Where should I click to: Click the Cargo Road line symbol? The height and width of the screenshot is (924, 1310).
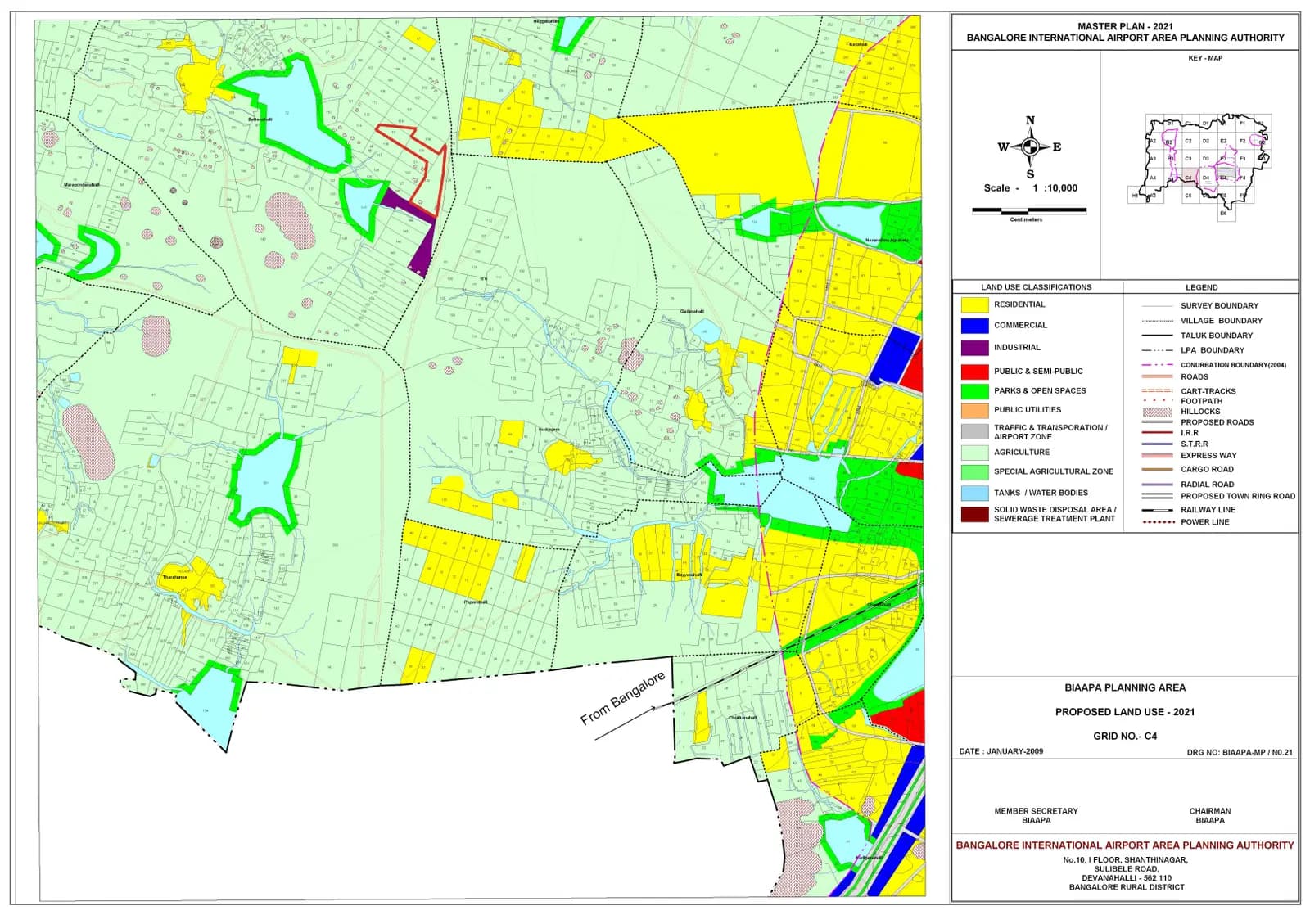(x=1157, y=470)
